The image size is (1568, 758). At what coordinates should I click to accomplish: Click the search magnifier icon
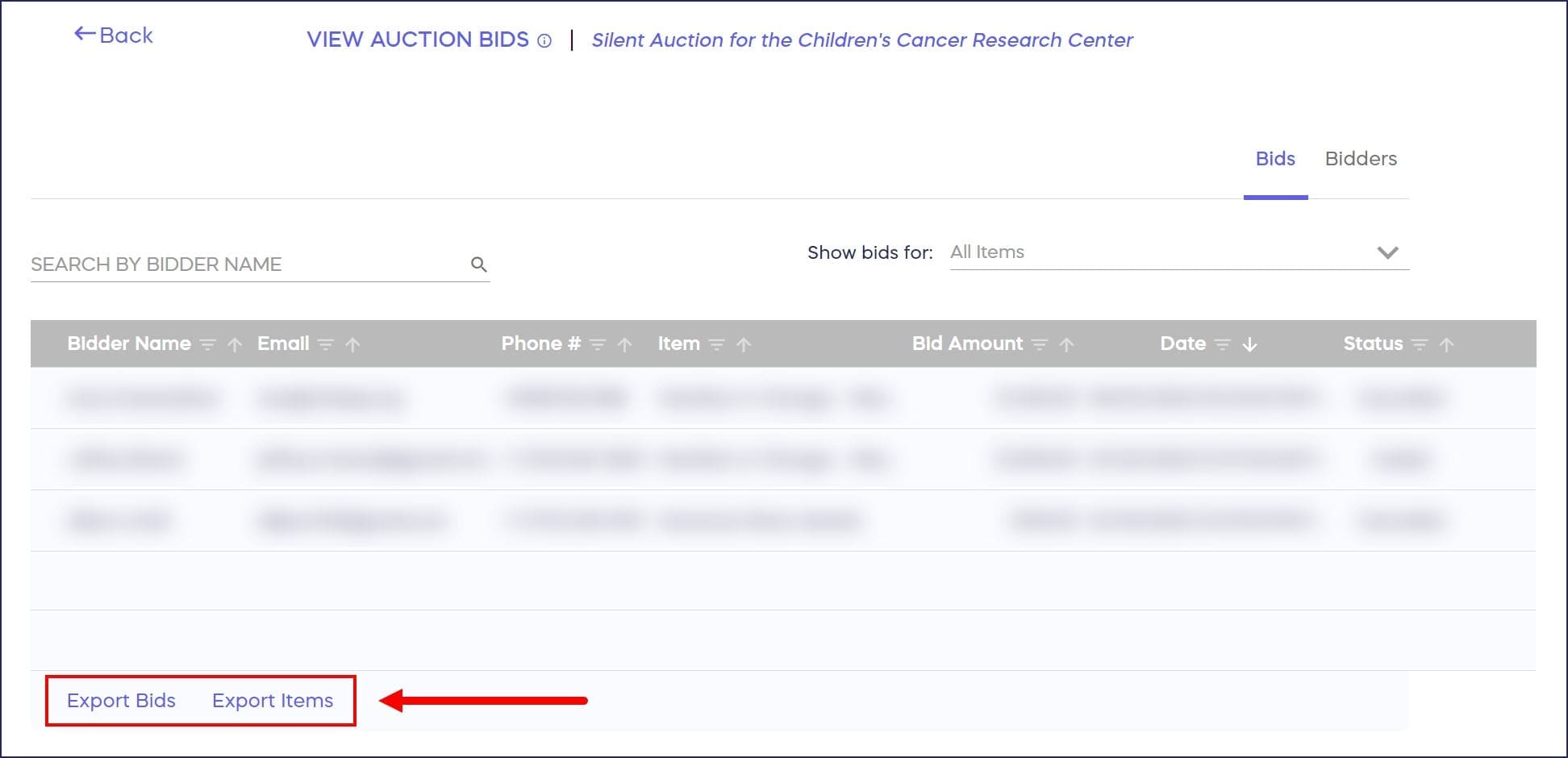tap(478, 264)
